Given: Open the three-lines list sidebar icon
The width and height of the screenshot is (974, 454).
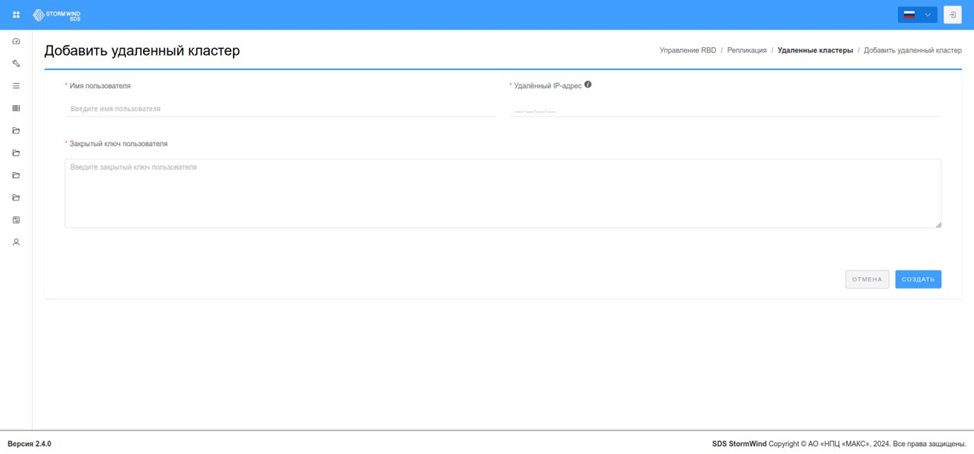Looking at the screenshot, I should 16,86.
